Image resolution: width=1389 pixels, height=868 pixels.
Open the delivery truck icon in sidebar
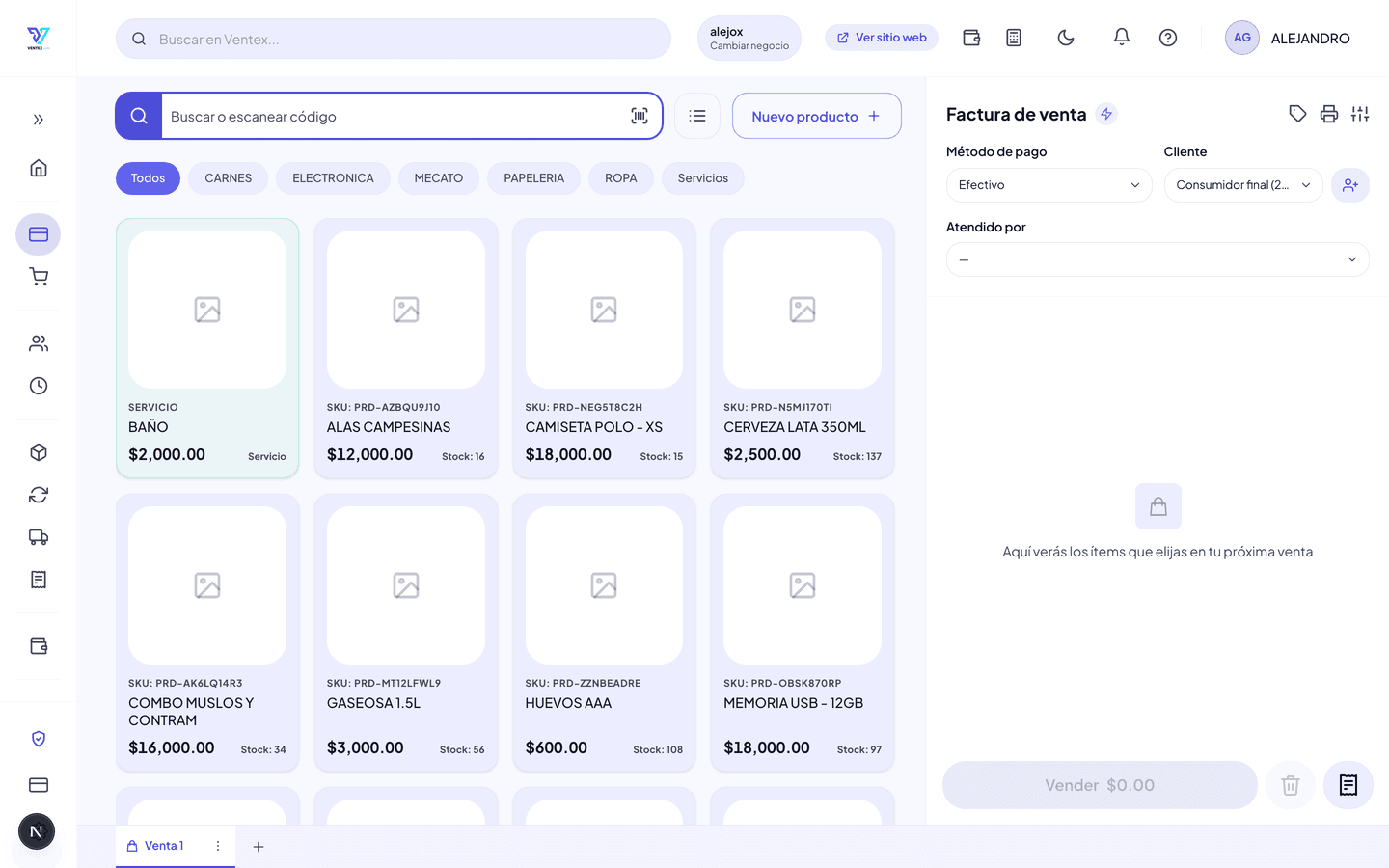click(x=39, y=537)
